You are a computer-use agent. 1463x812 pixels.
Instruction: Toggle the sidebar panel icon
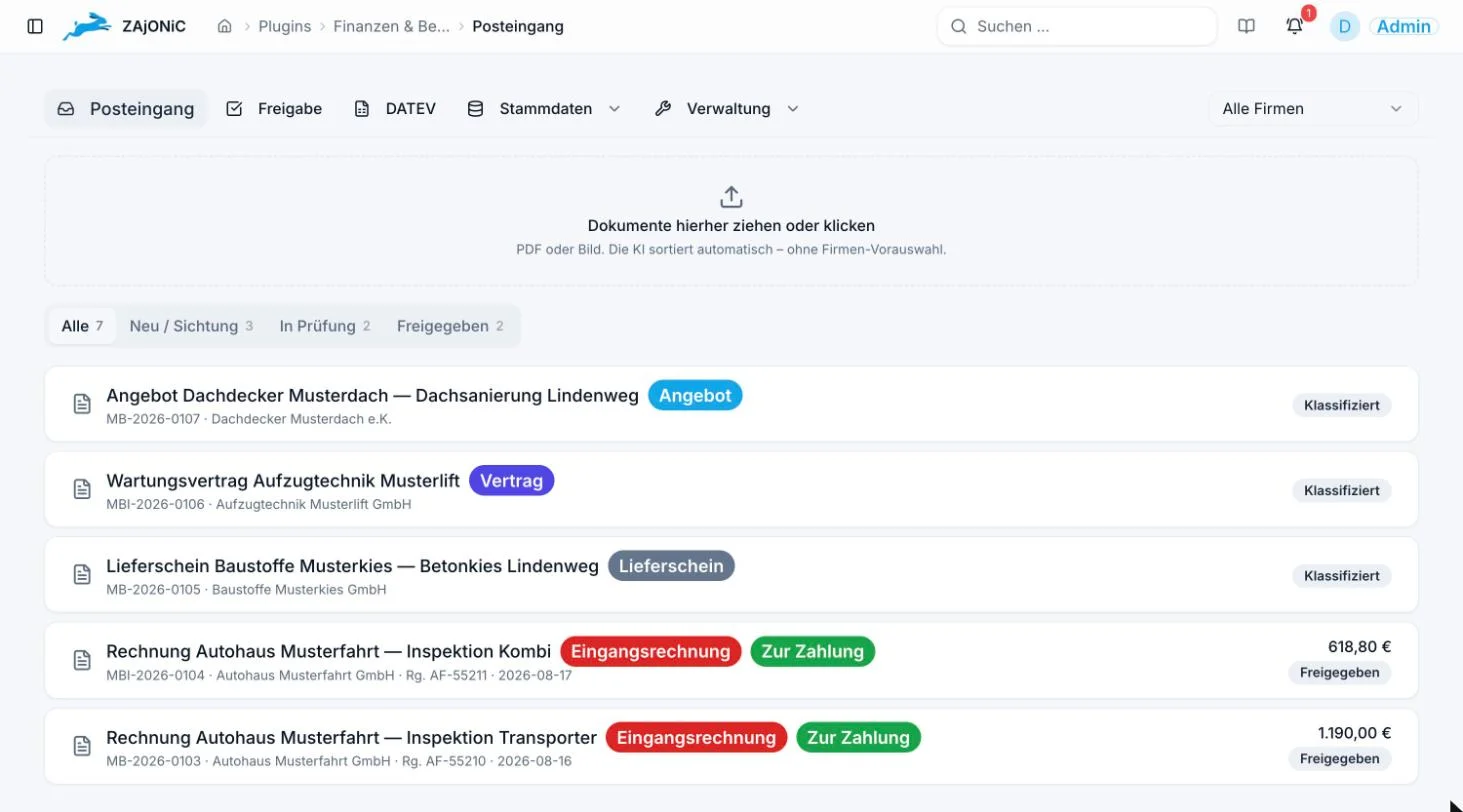click(35, 27)
